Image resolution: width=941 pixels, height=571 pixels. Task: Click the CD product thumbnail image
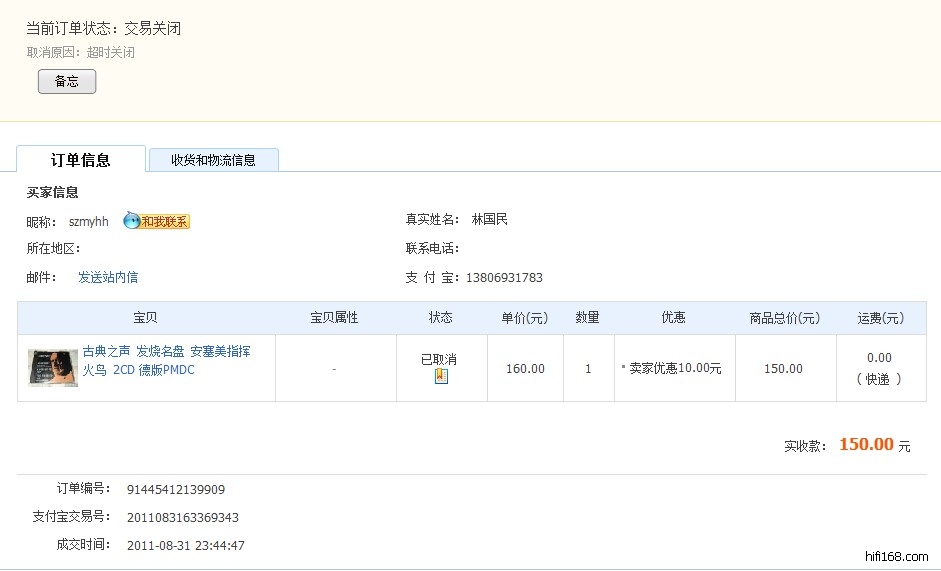[x=53, y=368]
